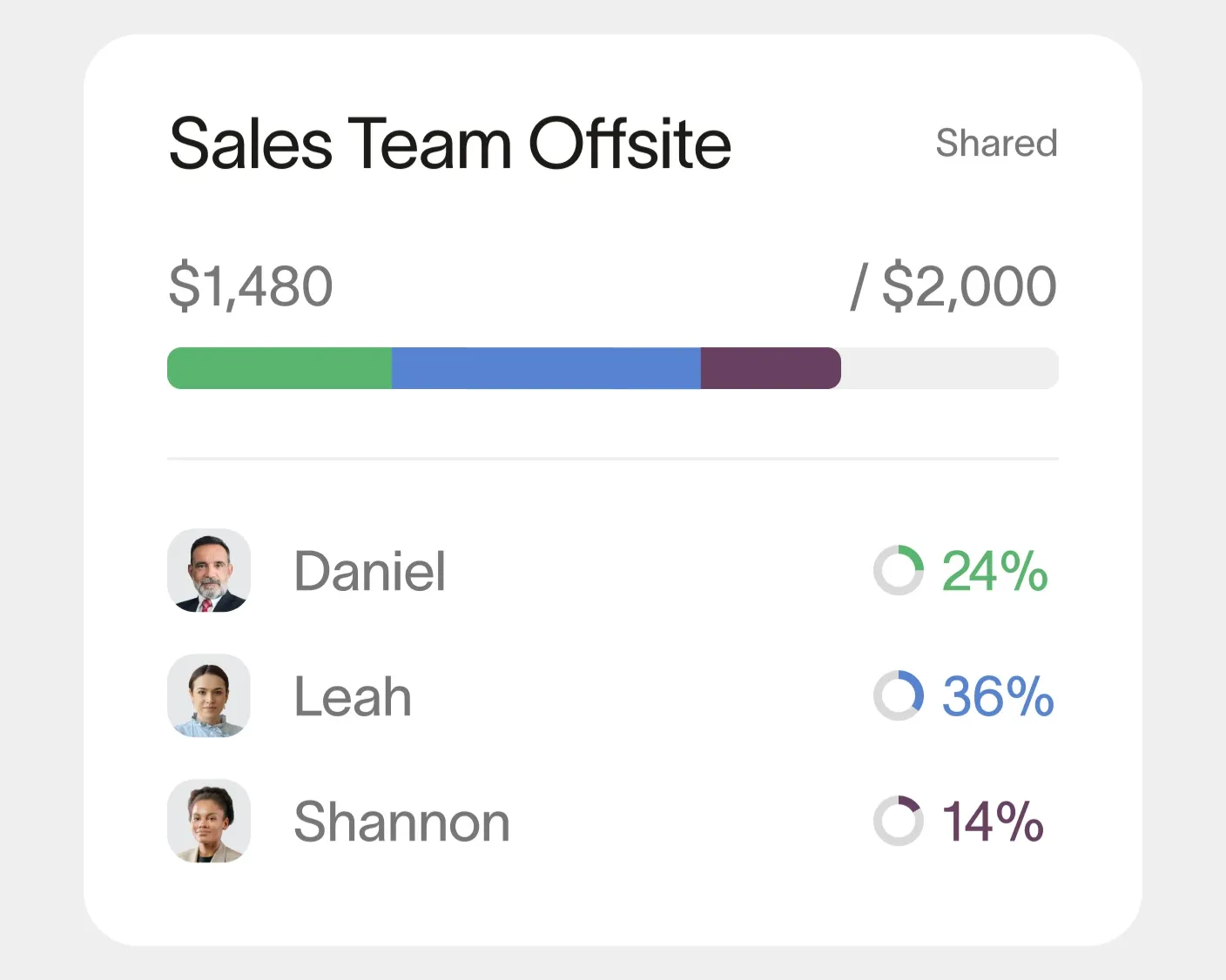Image resolution: width=1226 pixels, height=980 pixels.
Task: Click the Sales Team Offsite title
Action: [449, 144]
